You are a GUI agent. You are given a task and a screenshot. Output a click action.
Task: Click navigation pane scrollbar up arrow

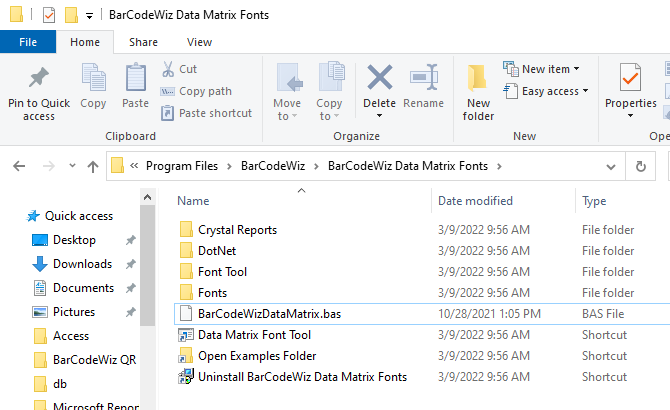(x=147, y=197)
